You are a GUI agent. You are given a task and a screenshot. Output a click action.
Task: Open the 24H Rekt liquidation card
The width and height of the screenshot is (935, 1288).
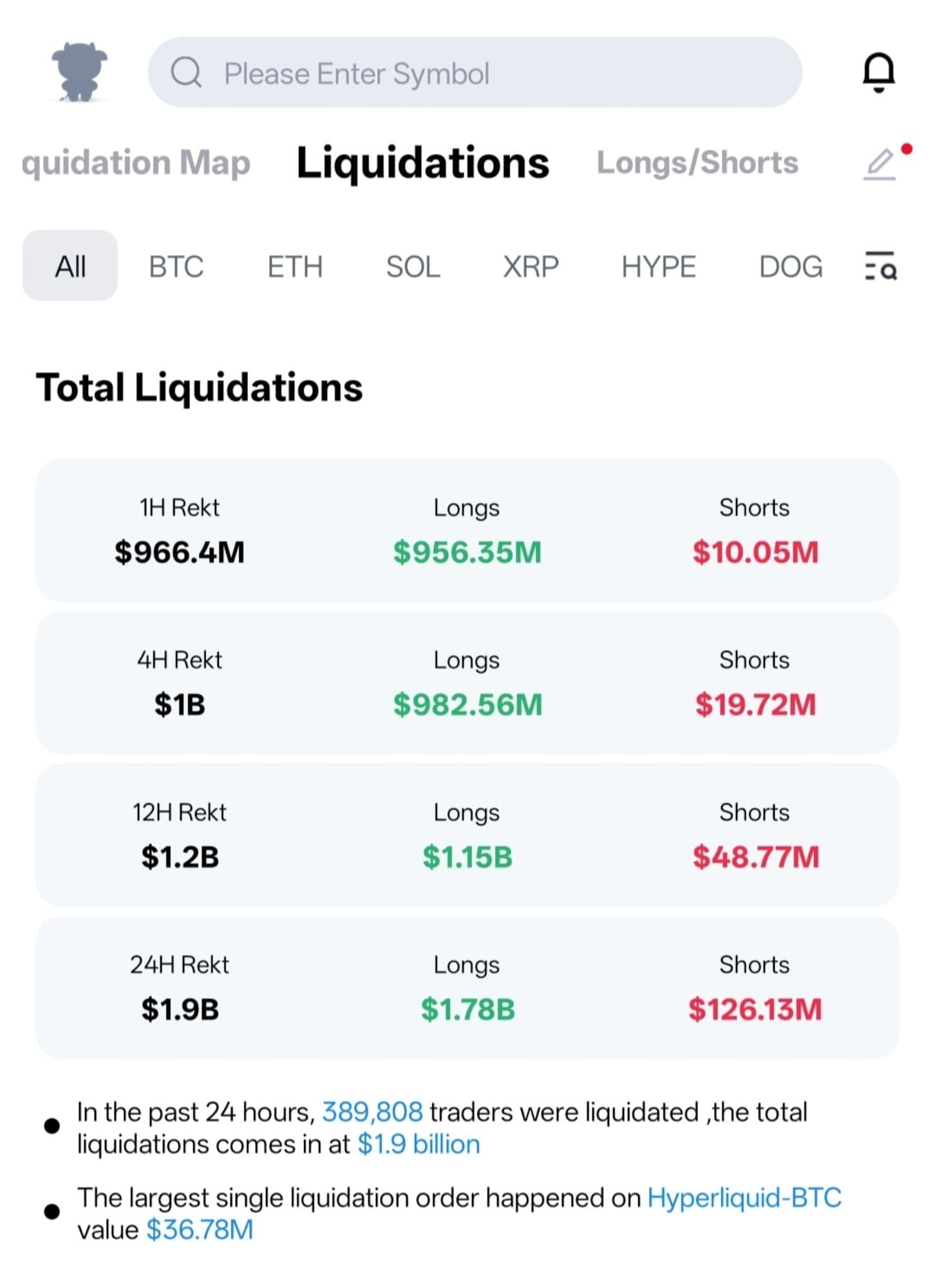(467, 987)
